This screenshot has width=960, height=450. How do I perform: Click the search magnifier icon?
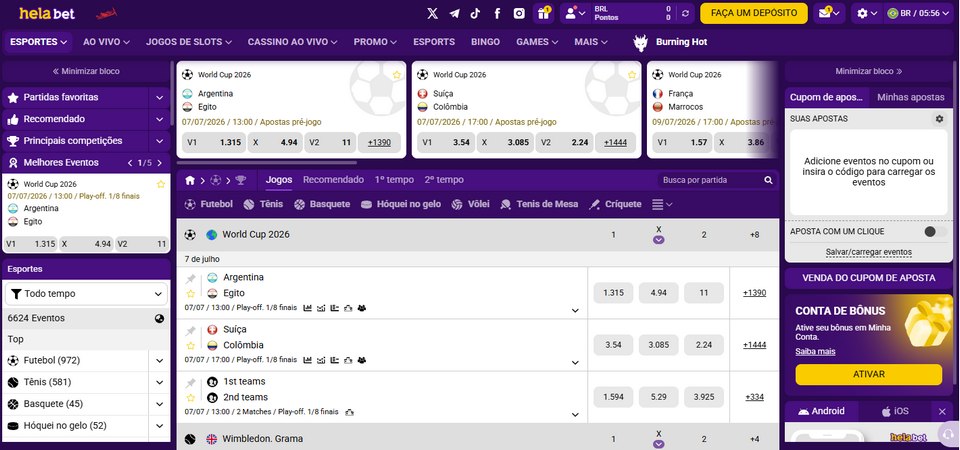[768, 180]
